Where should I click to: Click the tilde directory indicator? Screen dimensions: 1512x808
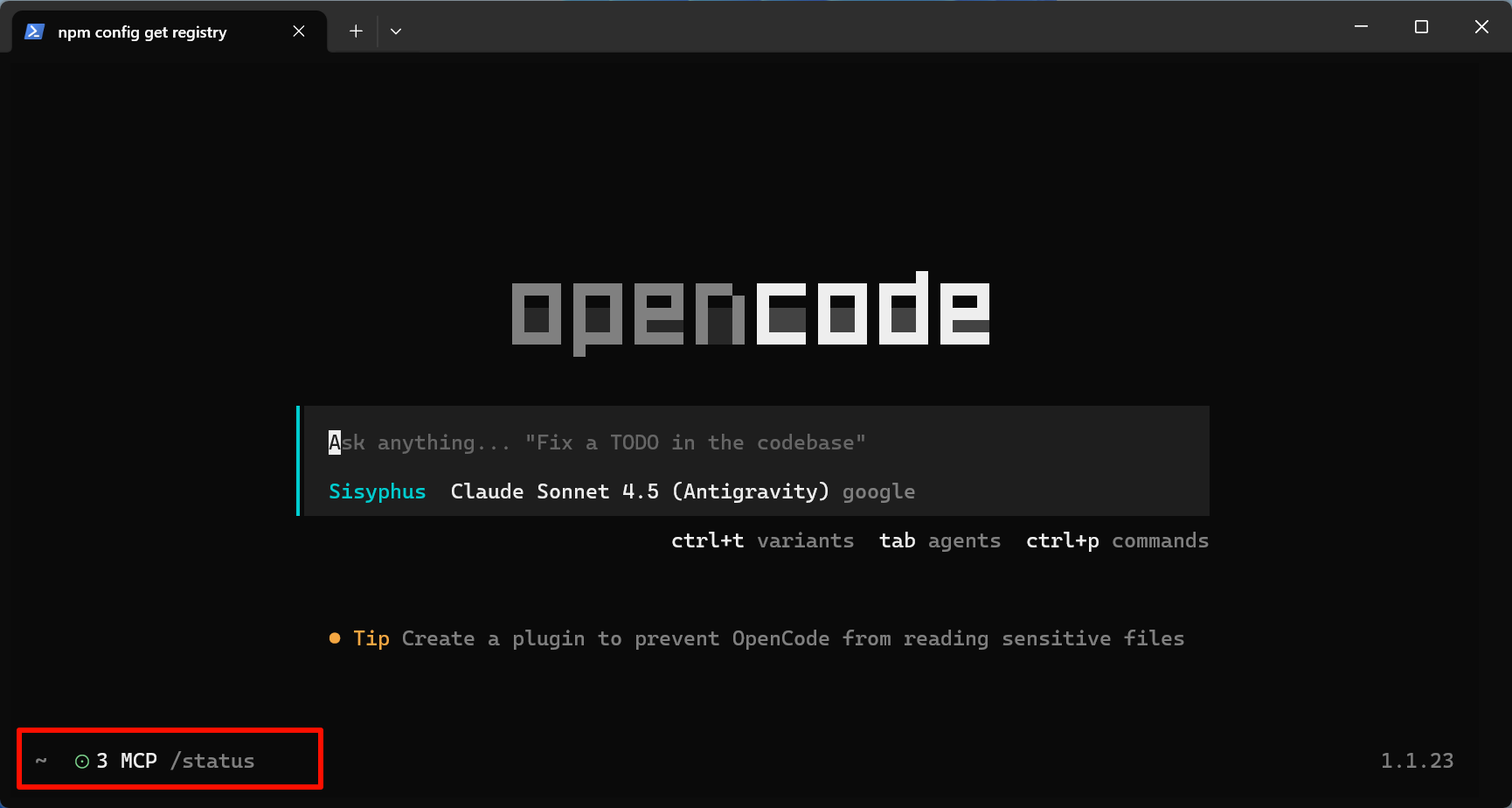click(41, 761)
